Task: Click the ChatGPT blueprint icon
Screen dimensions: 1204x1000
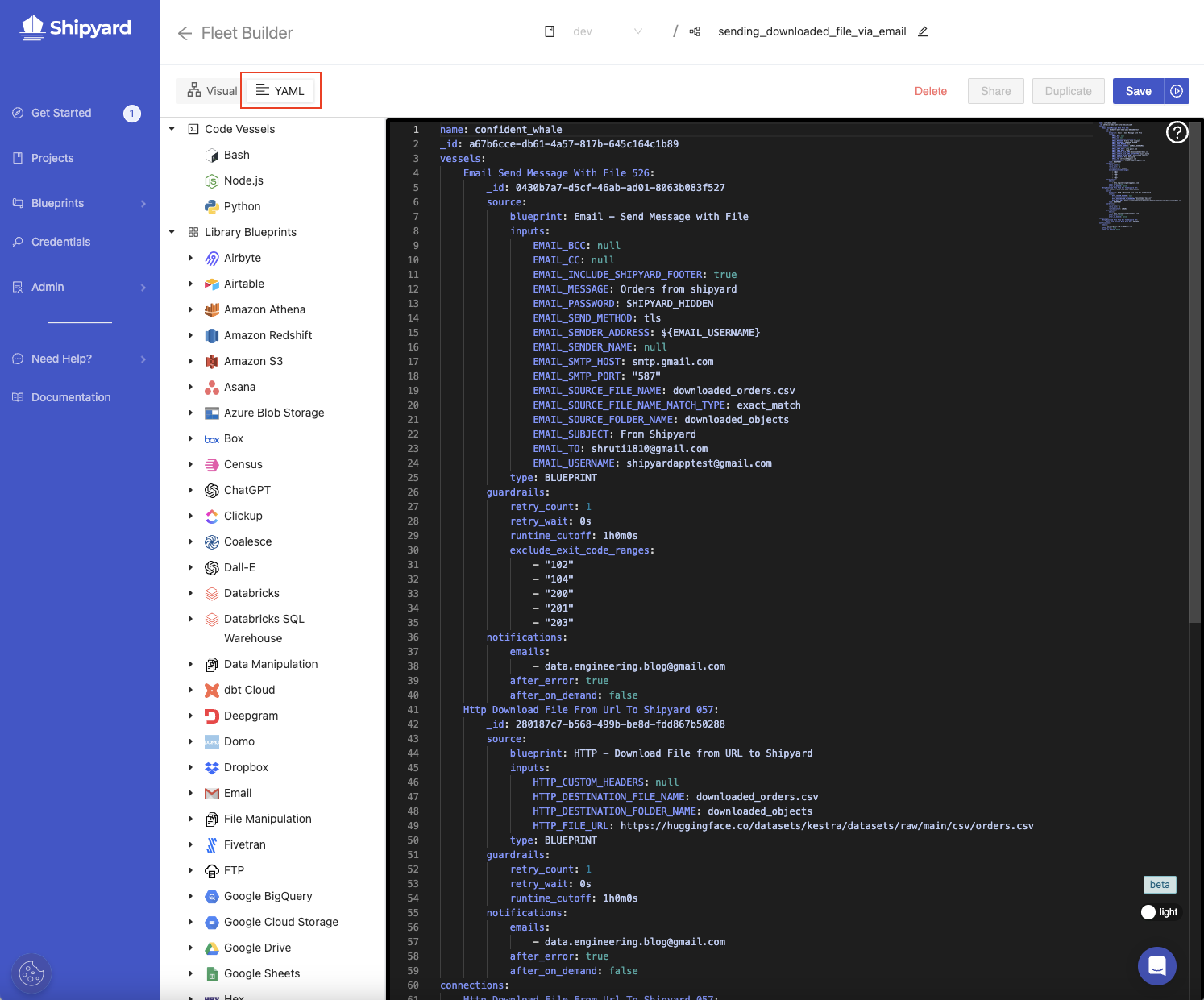Action: click(x=211, y=490)
